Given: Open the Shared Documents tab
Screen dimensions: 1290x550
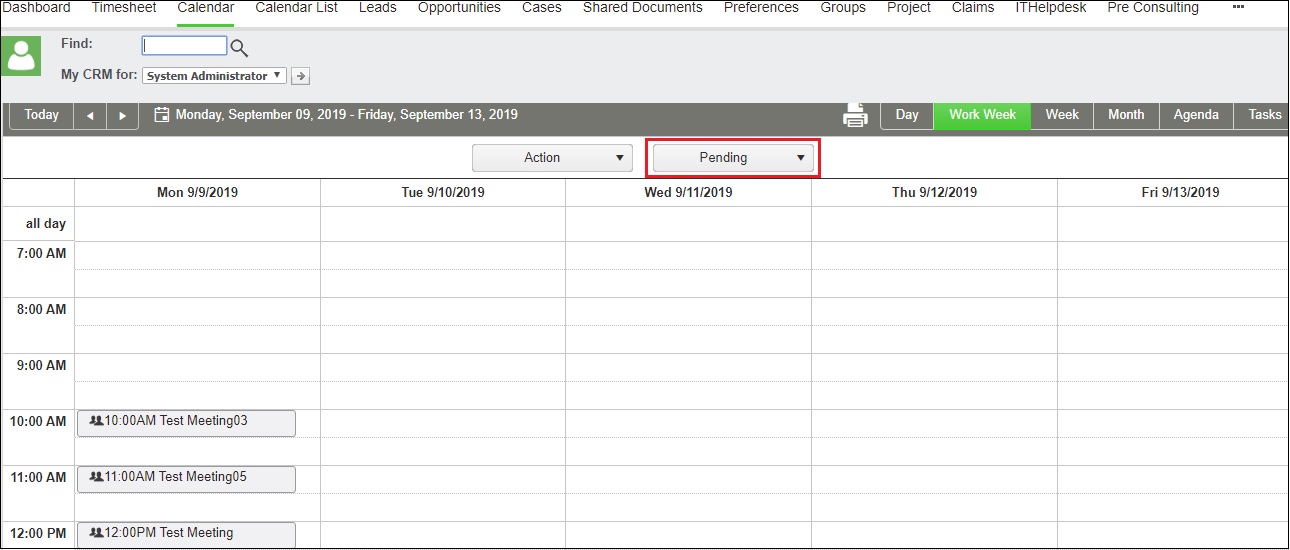Looking at the screenshot, I should click(643, 8).
